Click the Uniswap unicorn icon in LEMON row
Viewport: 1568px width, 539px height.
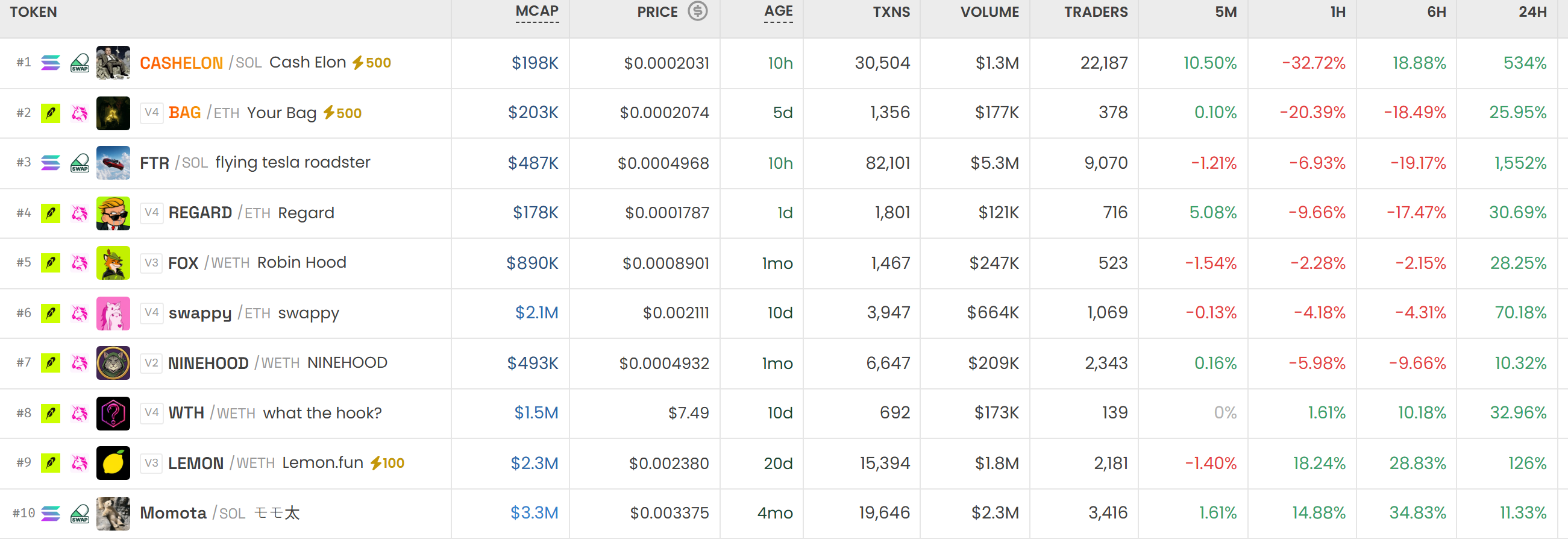point(80,464)
